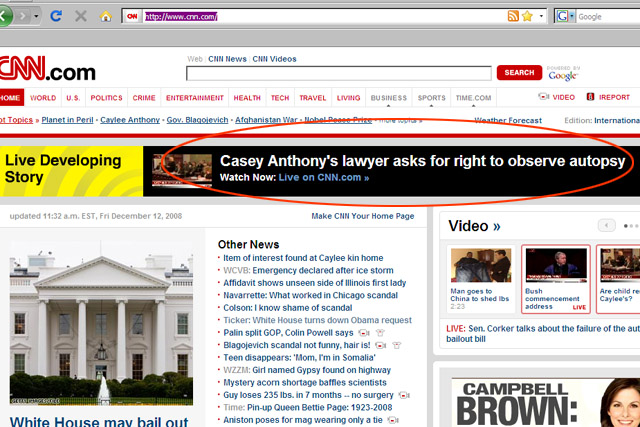Select the Web search scope
The image size is (640, 427).
coord(195,59)
